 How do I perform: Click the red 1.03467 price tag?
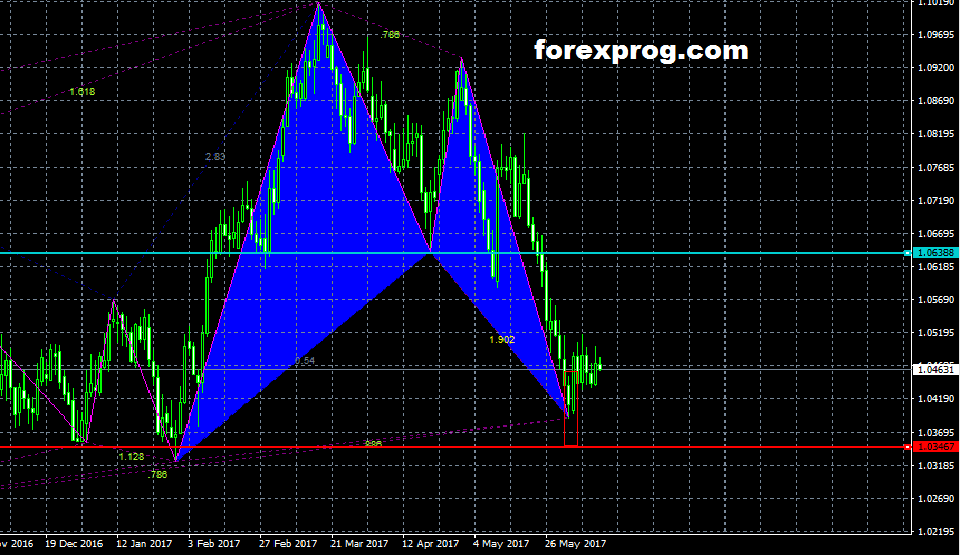point(936,447)
